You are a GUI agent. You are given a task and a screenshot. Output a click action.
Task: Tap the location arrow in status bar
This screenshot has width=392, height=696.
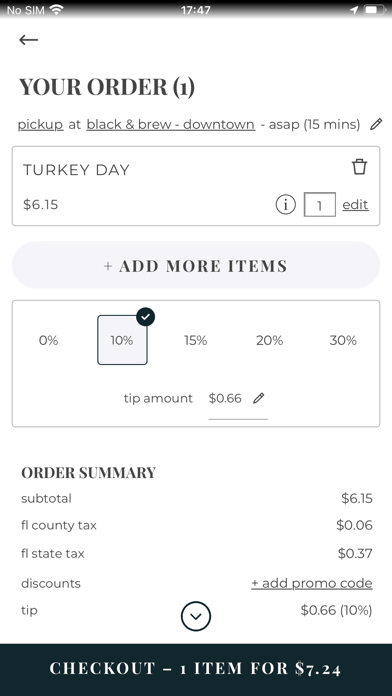(354, 10)
